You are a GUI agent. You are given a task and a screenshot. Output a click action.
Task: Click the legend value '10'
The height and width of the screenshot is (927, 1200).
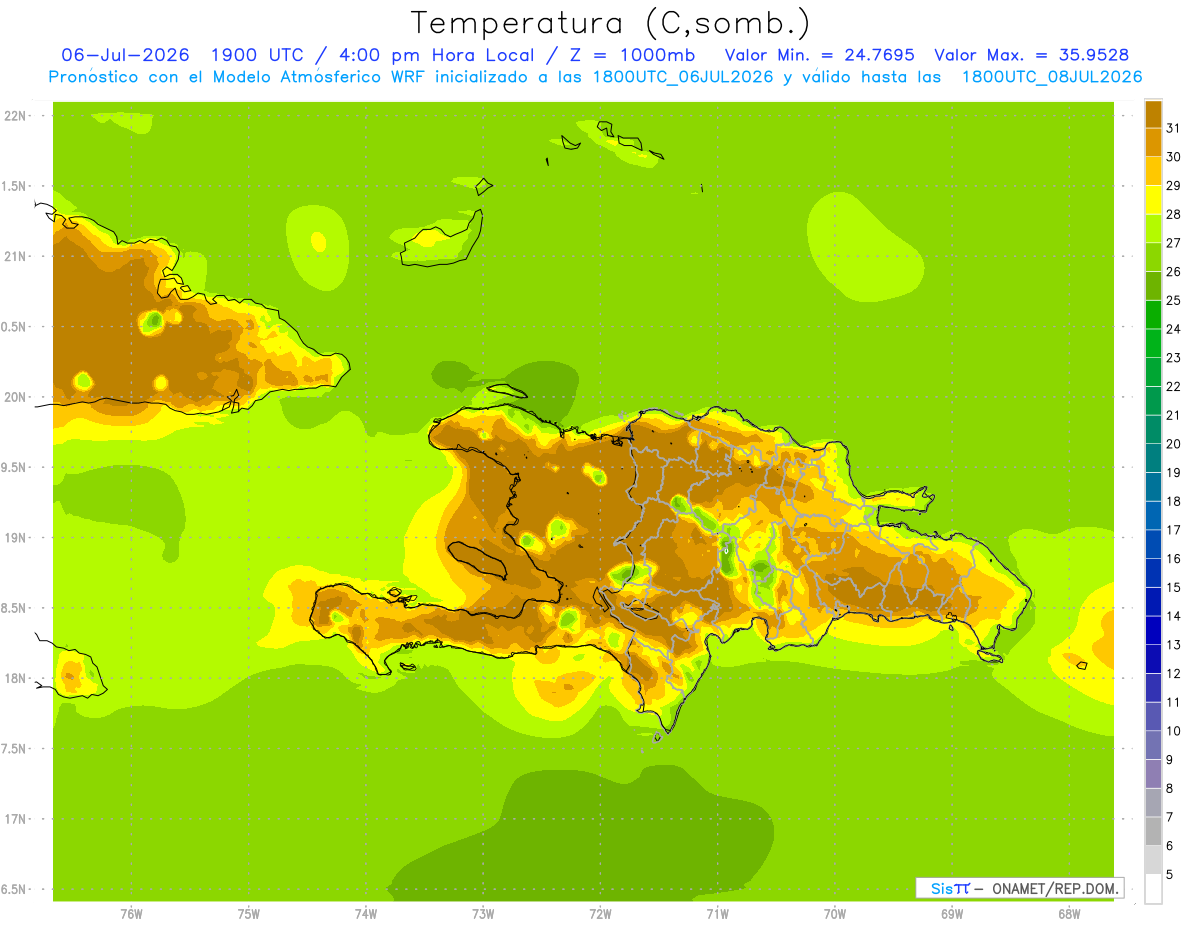click(1173, 731)
